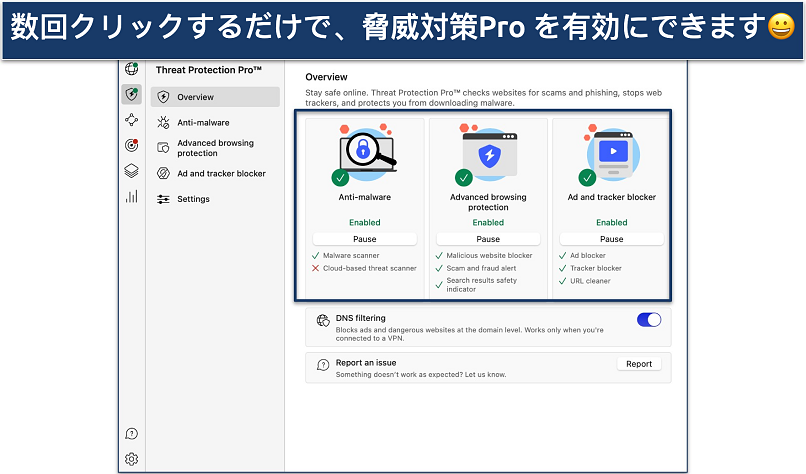Open the app settings gear icon
The image size is (806, 474).
tap(132, 459)
